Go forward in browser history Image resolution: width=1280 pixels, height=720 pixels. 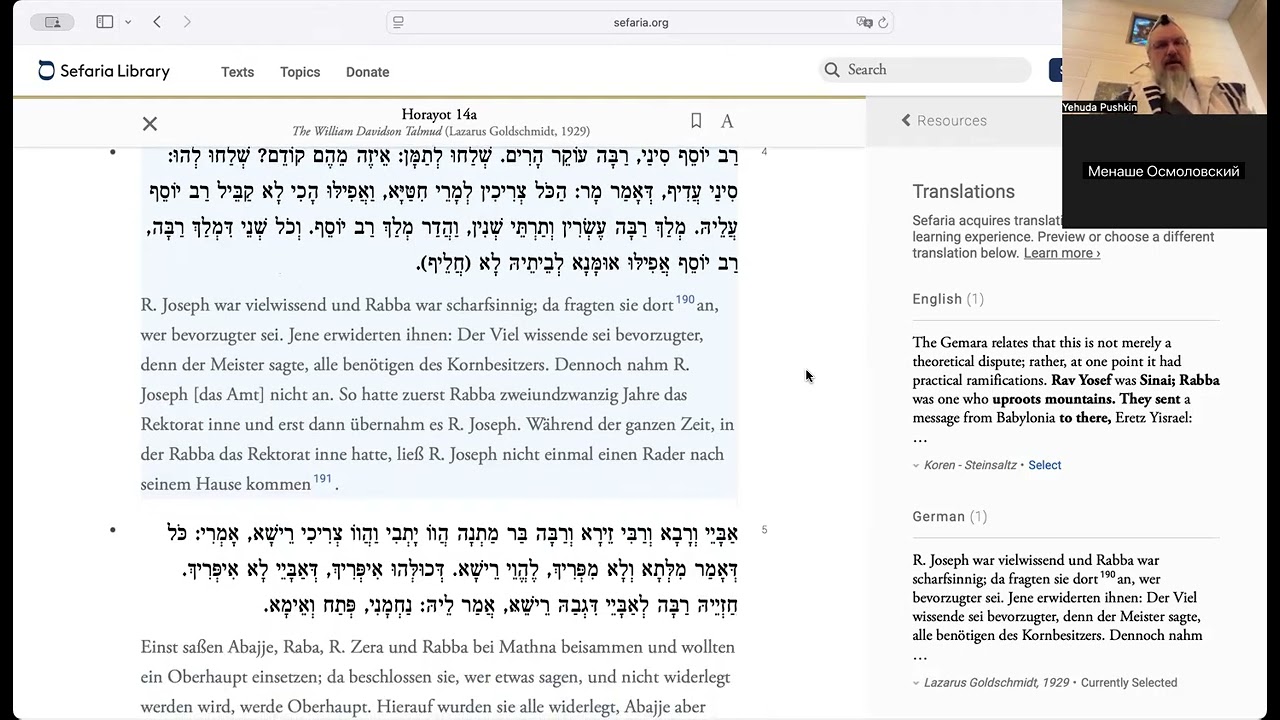(x=187, y=22)
